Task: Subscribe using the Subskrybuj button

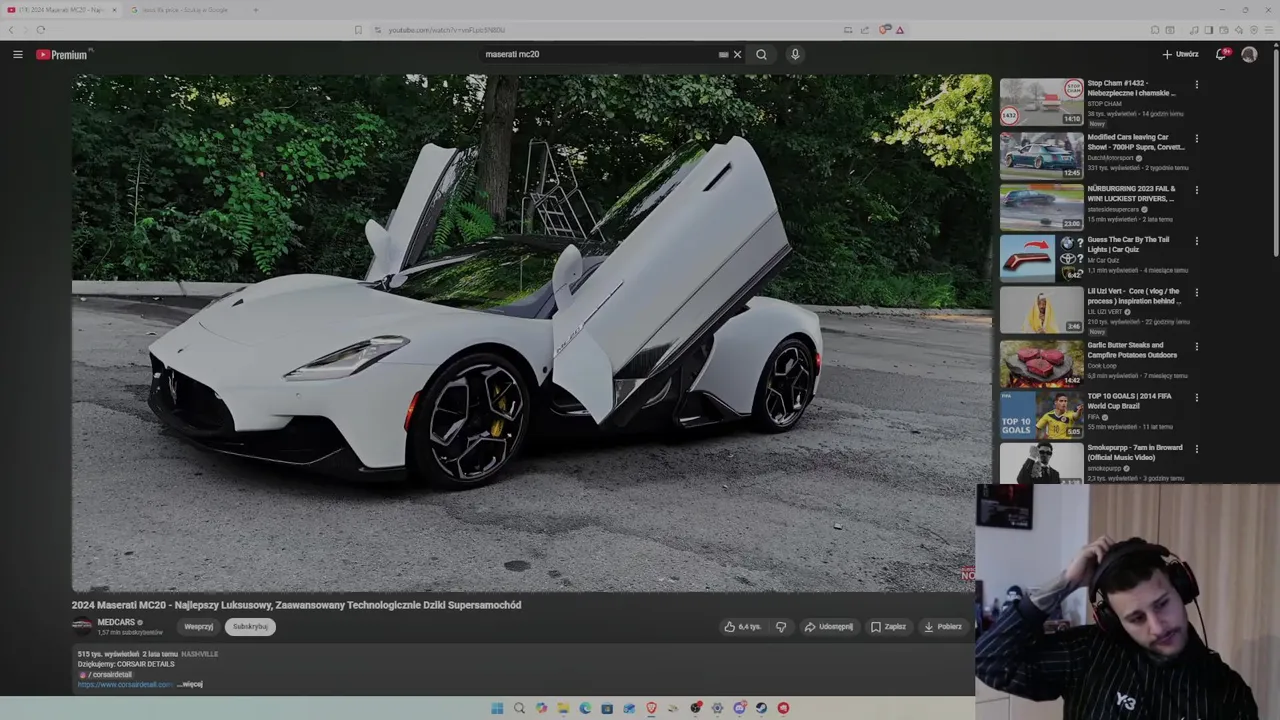Action: coord(250,627)
